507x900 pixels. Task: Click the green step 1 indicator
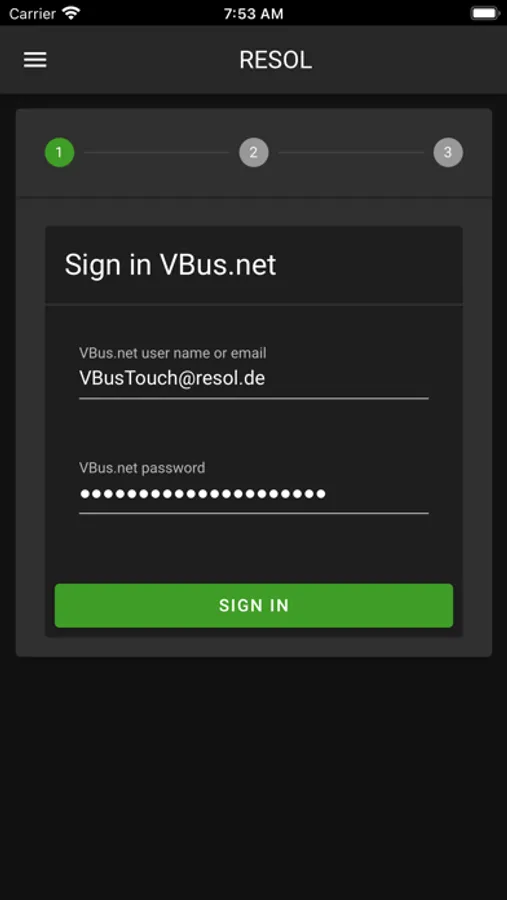(60, 153)
